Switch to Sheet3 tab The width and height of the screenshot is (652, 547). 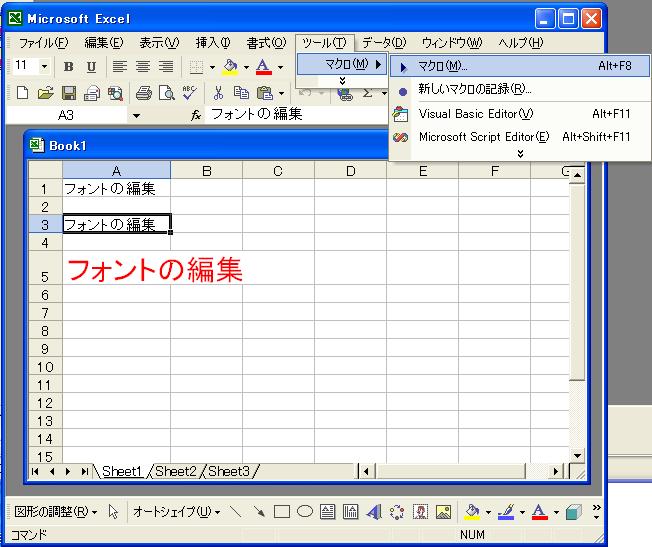click(229, 471)
